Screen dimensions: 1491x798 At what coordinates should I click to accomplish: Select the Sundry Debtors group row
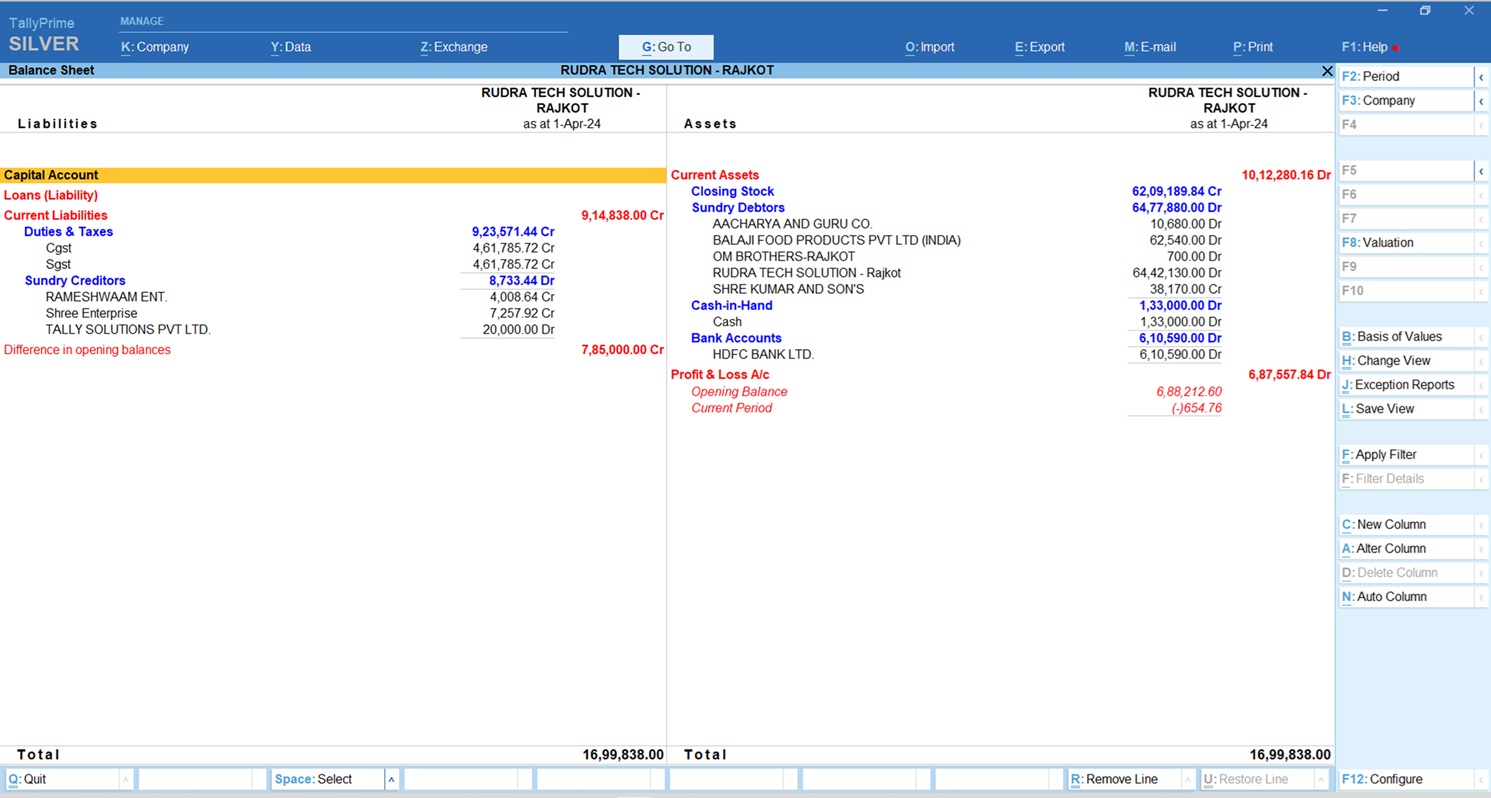(x=738, y=208)
